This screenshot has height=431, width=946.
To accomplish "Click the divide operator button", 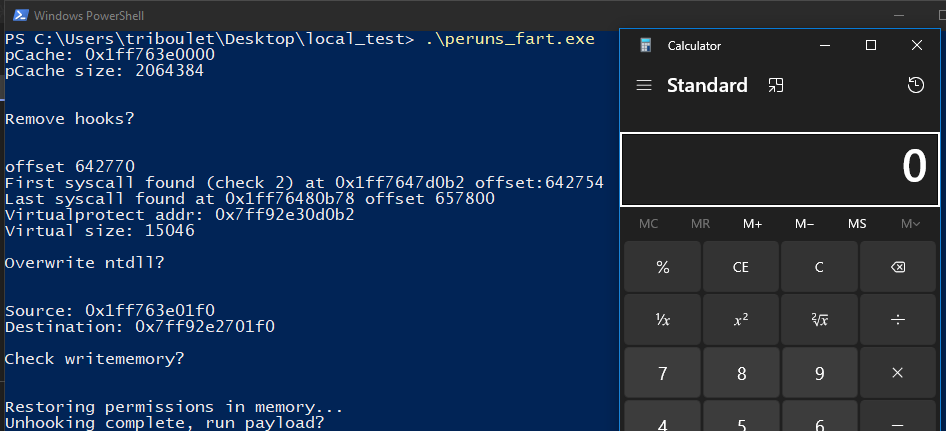I will pos(897,320).
